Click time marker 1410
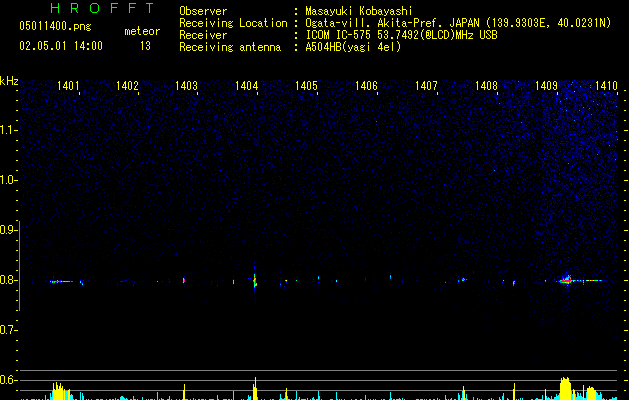This screenshot has height=400, width=629. coord(606,86)
